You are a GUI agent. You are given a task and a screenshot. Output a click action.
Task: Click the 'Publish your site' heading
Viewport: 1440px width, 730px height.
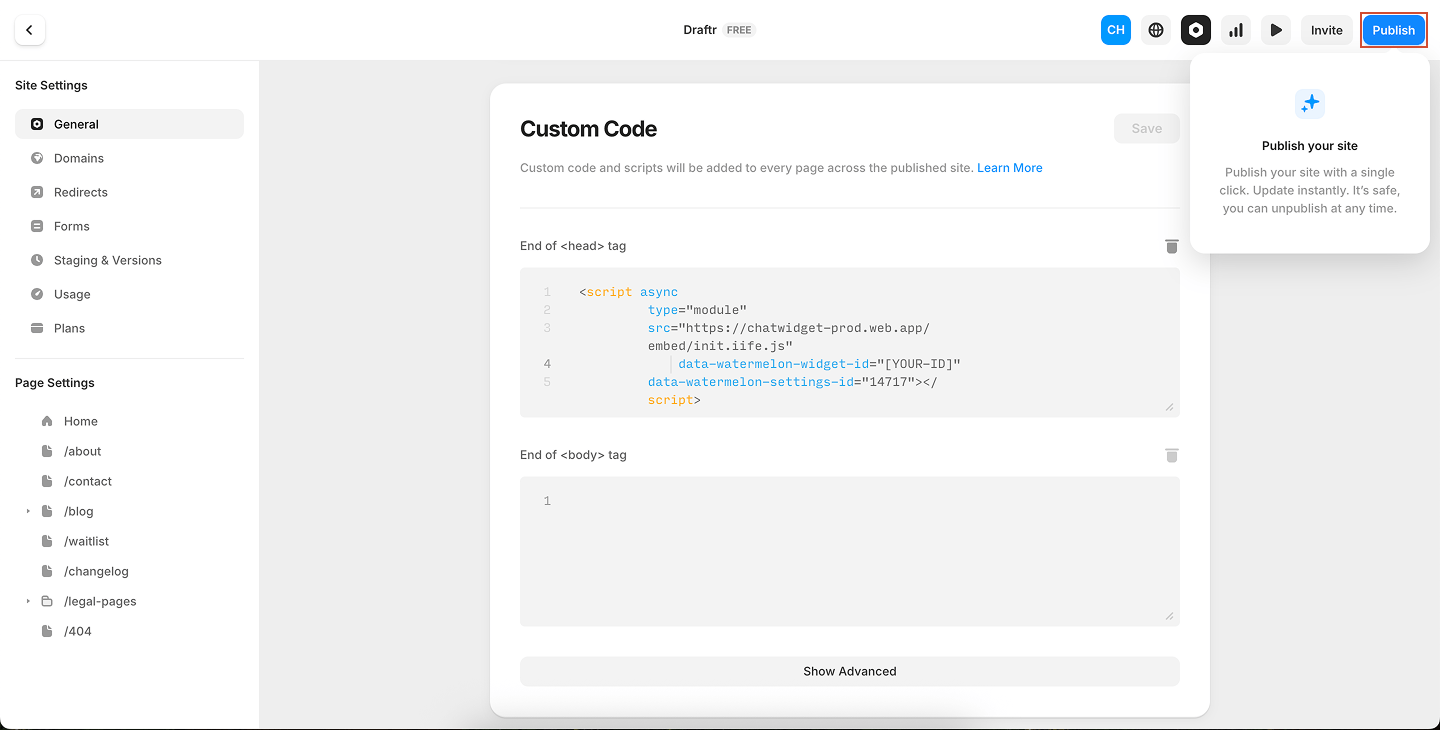point(1310,146)
